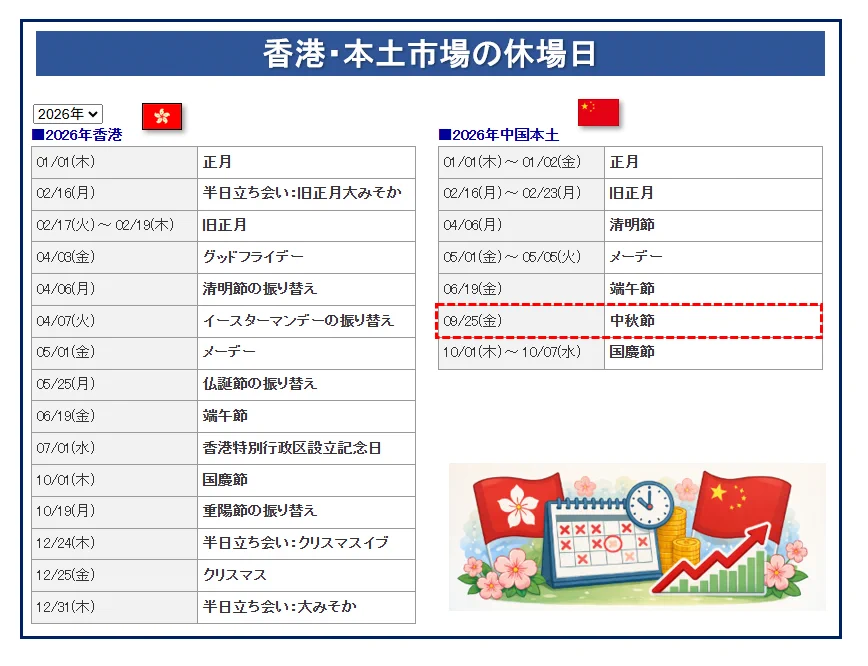Click mainland 旧正月 cell beside 02/16～02/23
The image size is (868, 666).
pos(714,194)
